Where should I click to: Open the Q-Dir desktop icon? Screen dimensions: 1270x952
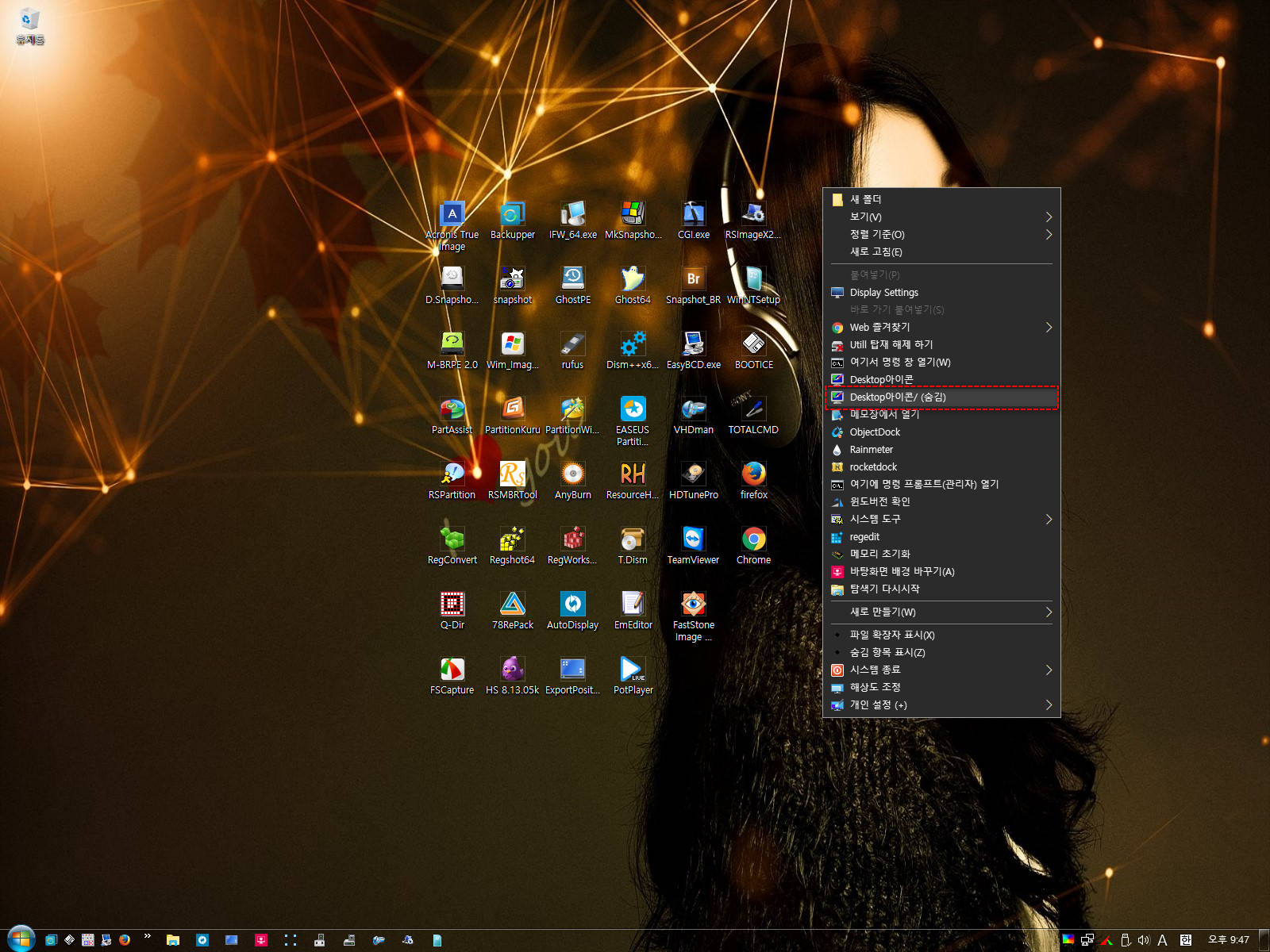pos(452,610)
